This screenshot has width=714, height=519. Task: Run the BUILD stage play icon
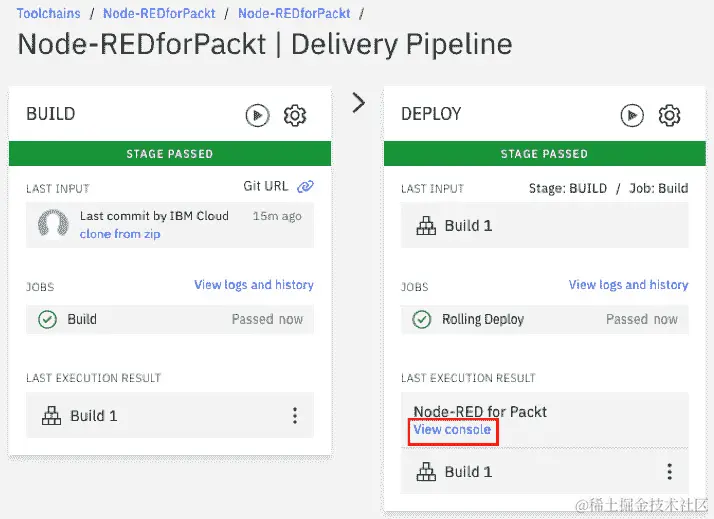257,116
